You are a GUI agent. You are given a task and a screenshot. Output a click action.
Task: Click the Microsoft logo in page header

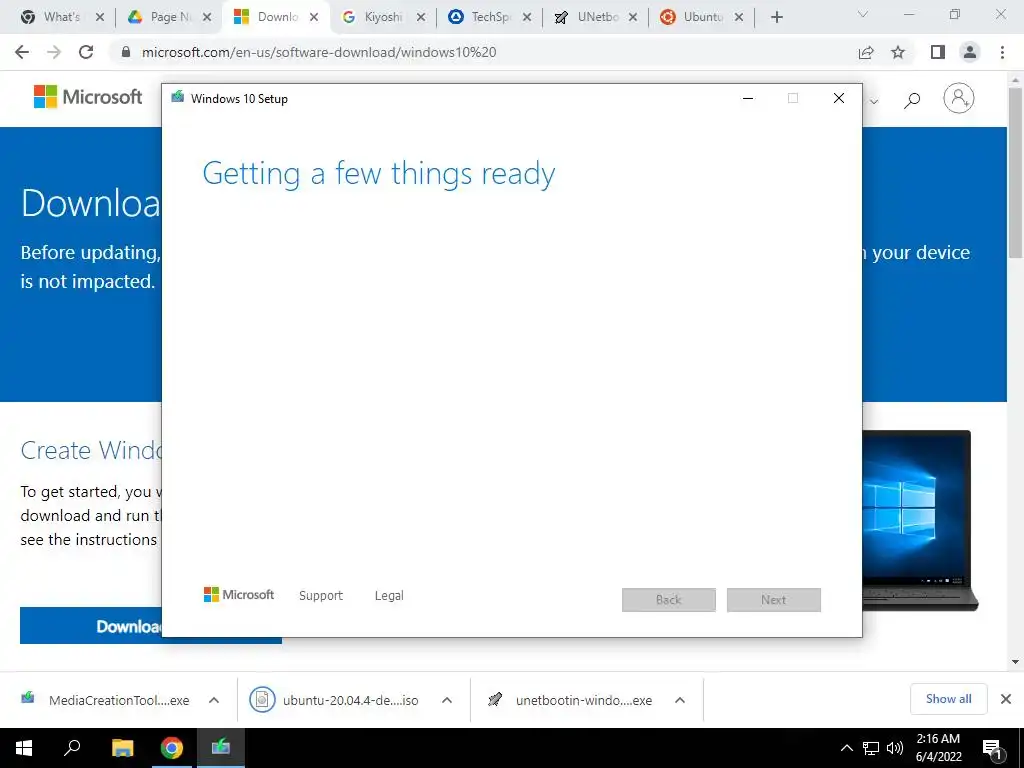pyautogui.click(x=88, y=97)
